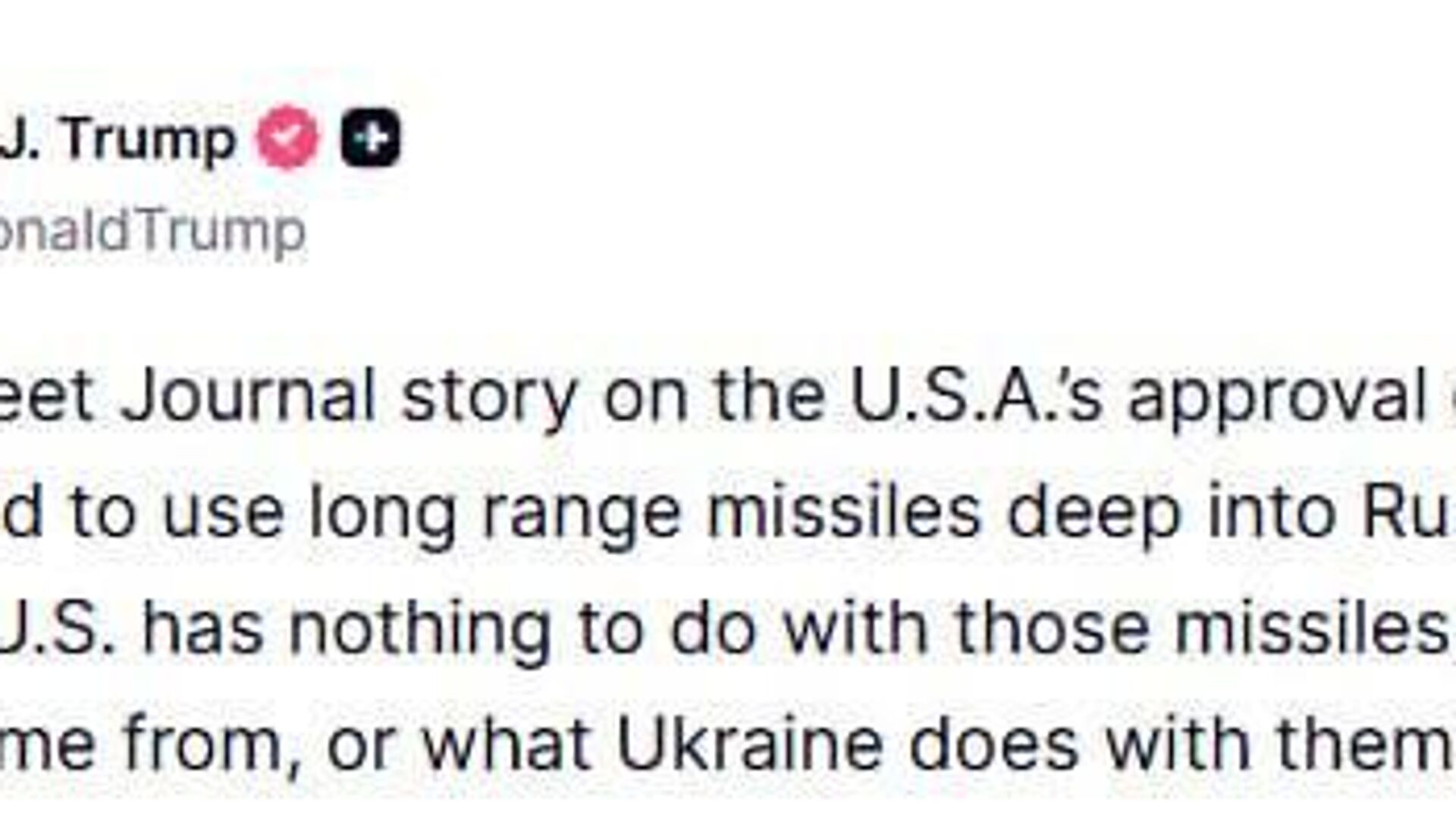This screenshot has height=815, width=1456.
Task: Click the word "Ukraine" in the post
Action: tap(751, 742)
